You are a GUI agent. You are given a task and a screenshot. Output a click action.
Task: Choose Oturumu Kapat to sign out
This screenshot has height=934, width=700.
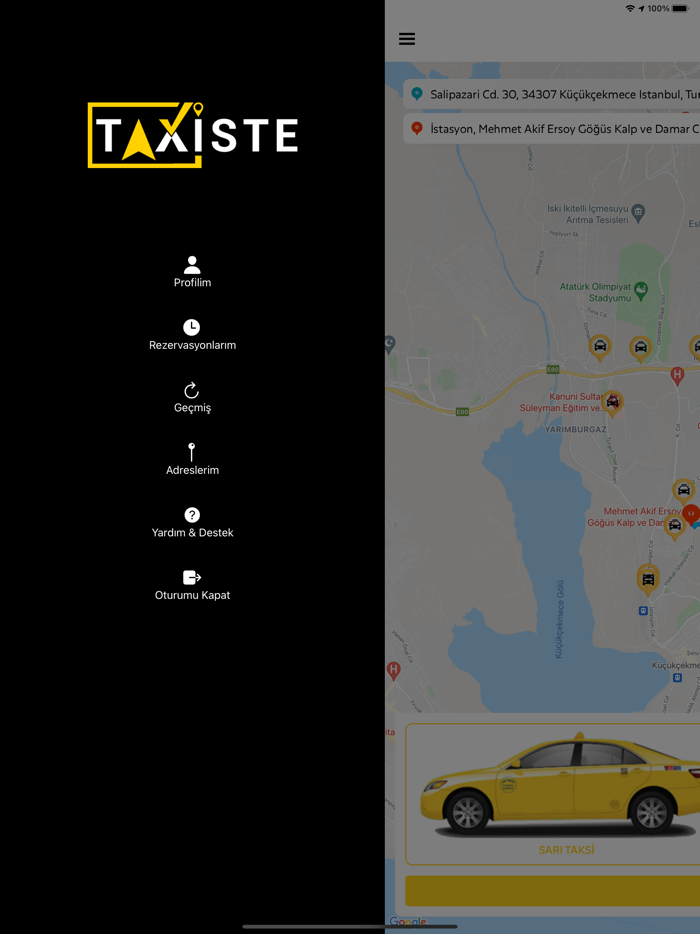192,595
